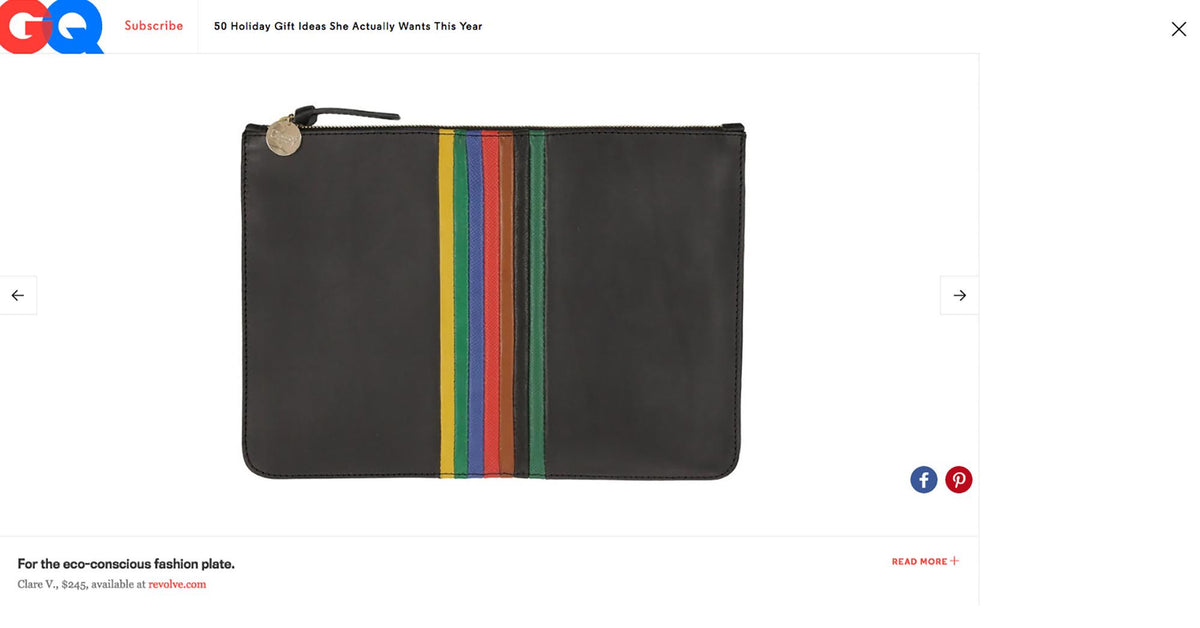Close the gallery with the X icon
This screenshot has width=1200, height=628.
1179,29
